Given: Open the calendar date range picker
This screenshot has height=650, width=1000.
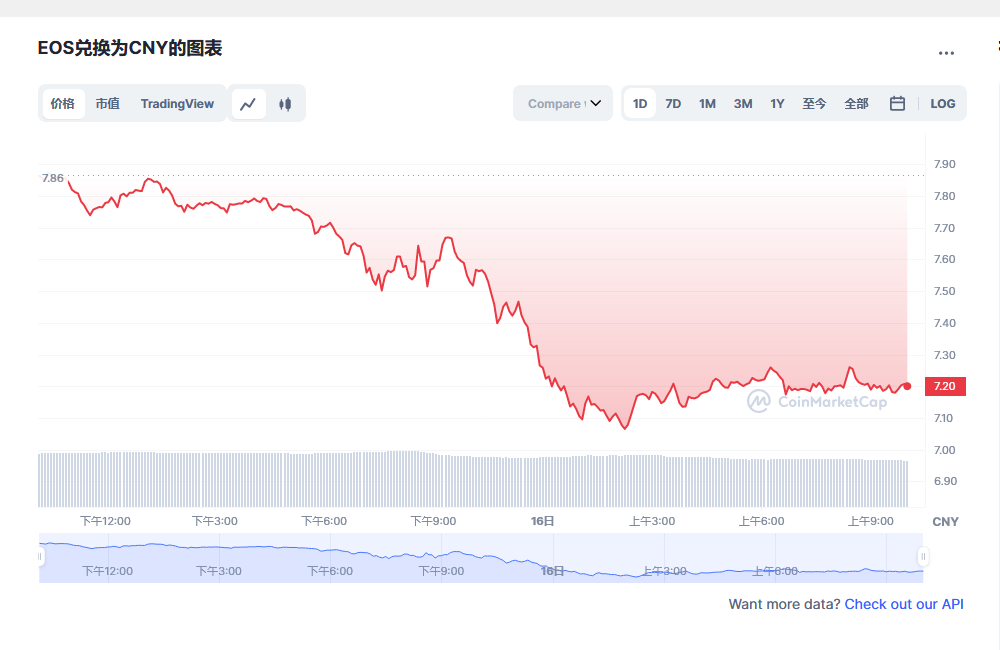Looking at the screenshot, I should [x=897, y=103].
